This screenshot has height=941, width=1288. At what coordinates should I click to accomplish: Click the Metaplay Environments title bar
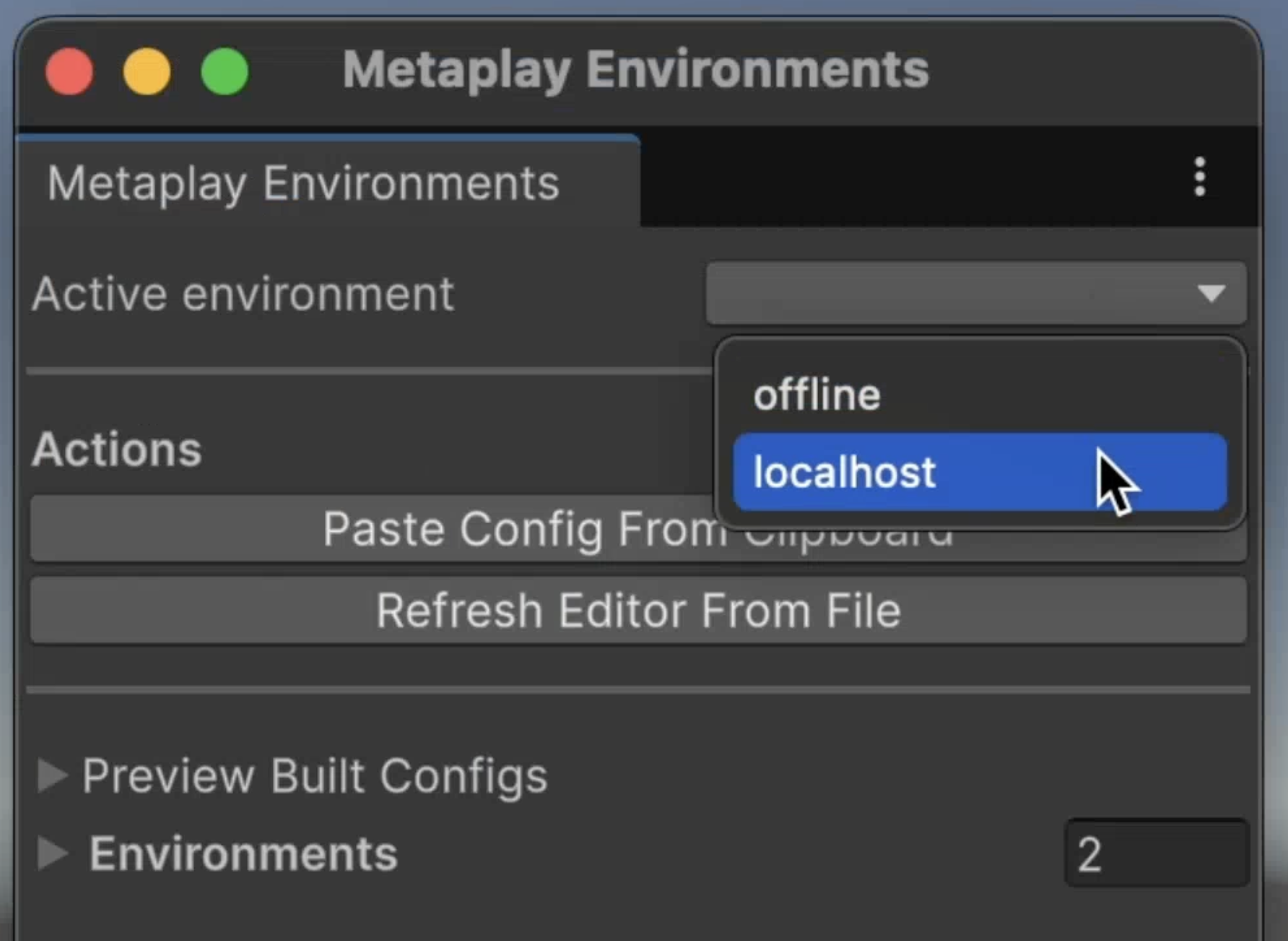[x=637, y=69]
